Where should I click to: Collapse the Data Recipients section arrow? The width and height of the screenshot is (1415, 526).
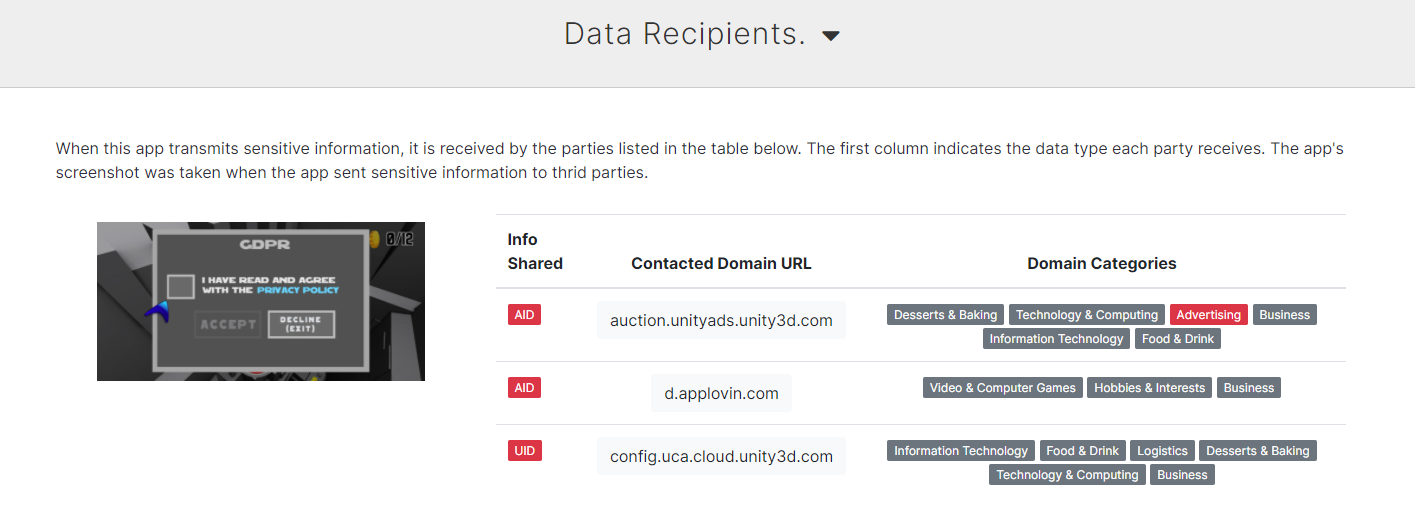[830, 36]
